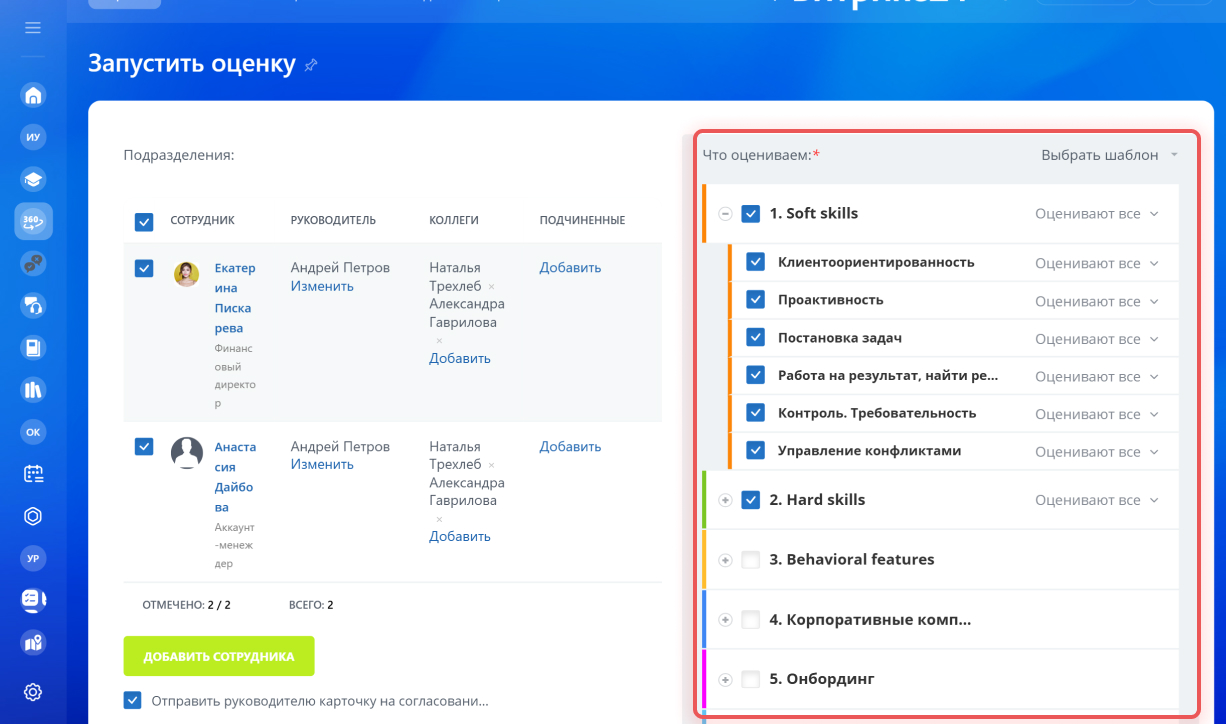Image resolution: width=1226 pixels, height=724 pixels.
Task: Expand the 5. Онбординг group
Action: tap(726, 679)
